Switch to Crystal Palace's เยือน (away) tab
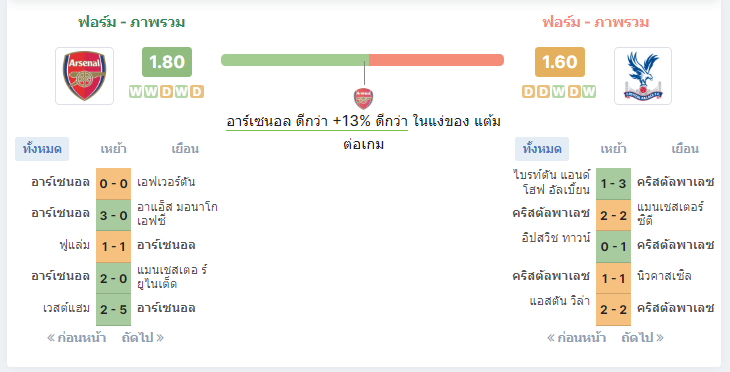 coord(685,149)
